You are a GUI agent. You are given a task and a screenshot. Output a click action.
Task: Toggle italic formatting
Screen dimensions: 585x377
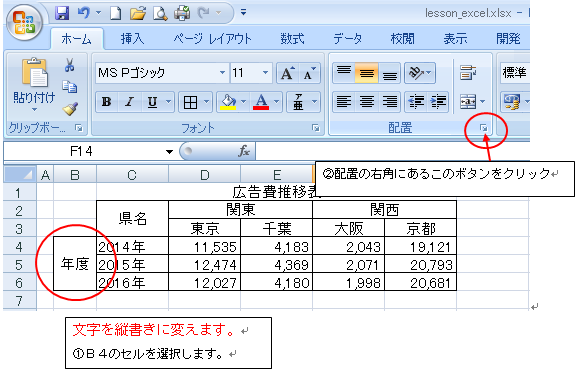click(129, 102)
